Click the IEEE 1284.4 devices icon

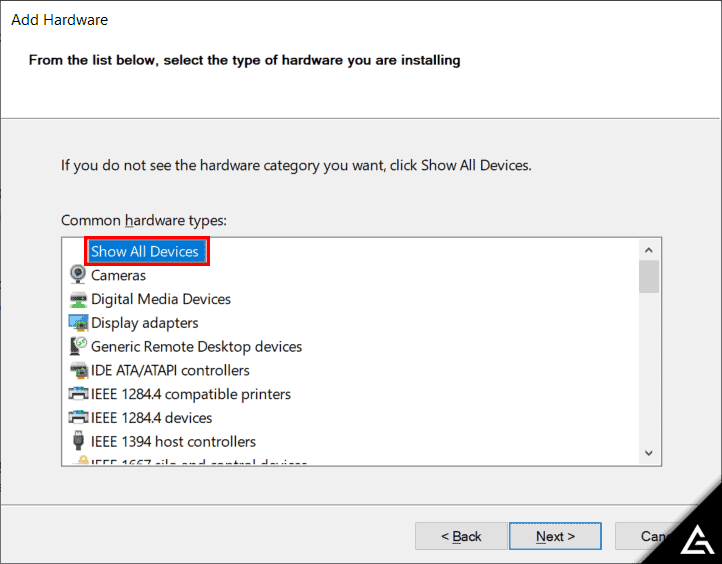[78, 417]
